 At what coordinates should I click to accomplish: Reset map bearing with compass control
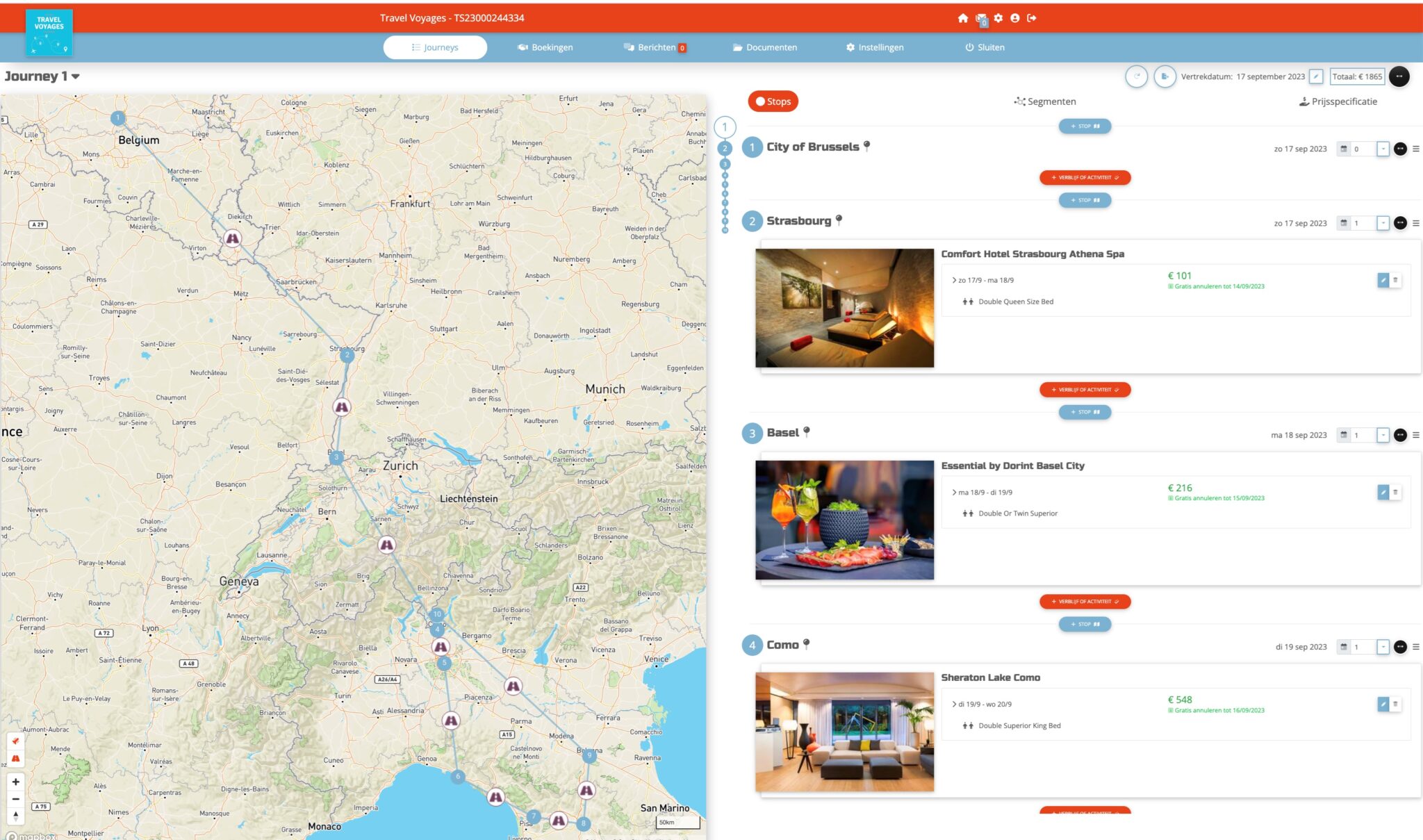(15, 816)
